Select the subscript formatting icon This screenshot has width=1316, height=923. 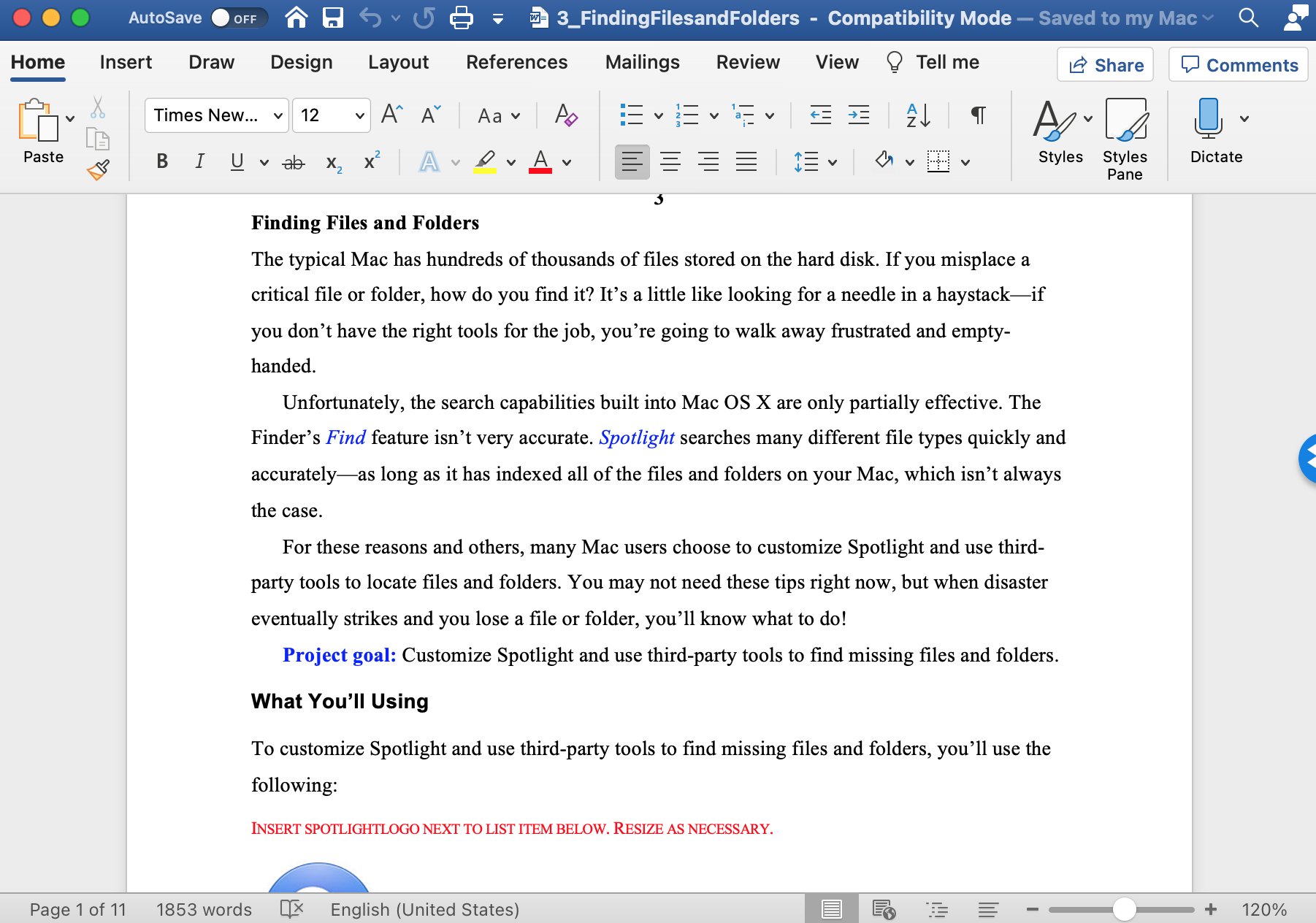pyautogui.click(x=333, y=161)
